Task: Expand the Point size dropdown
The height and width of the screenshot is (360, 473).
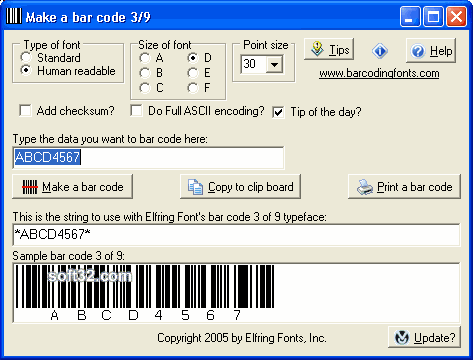Action: point(274,64)
